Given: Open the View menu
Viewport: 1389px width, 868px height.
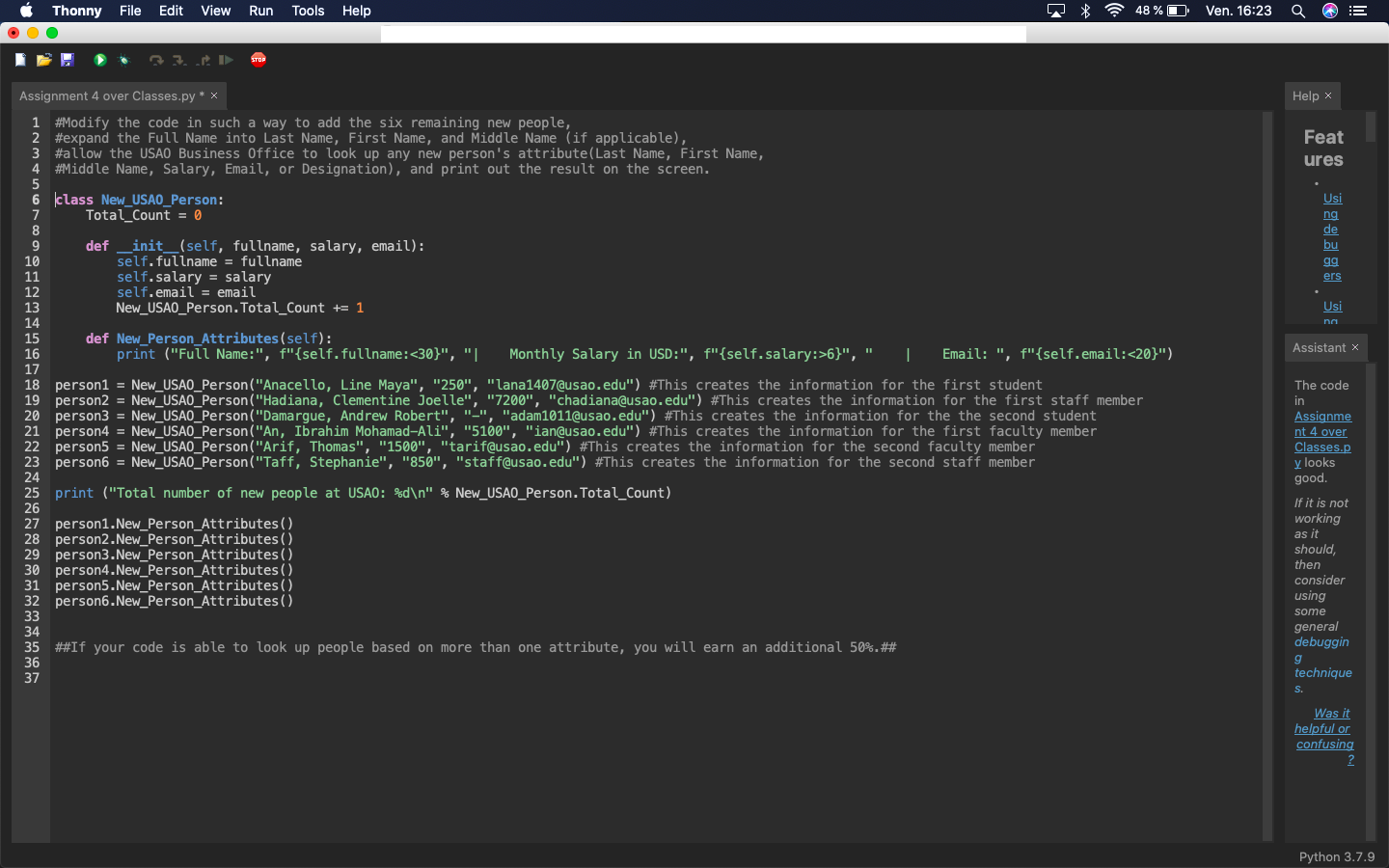Looking at the screenshot, I should click(215, 11).
